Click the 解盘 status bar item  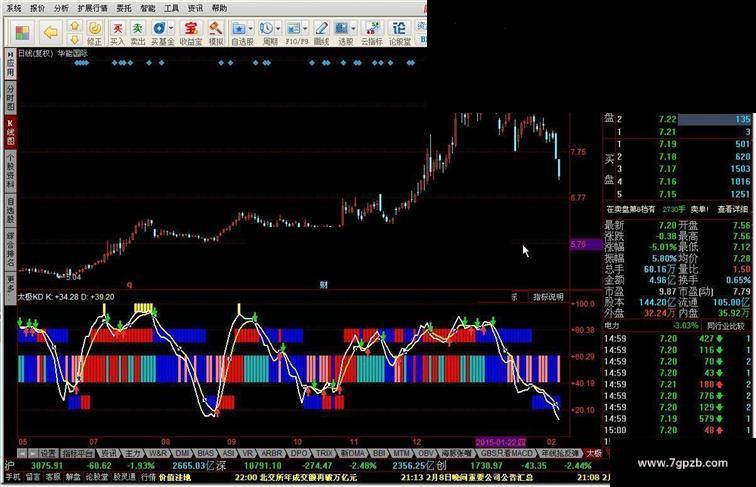pyautogui.click(x=73, y=477)
